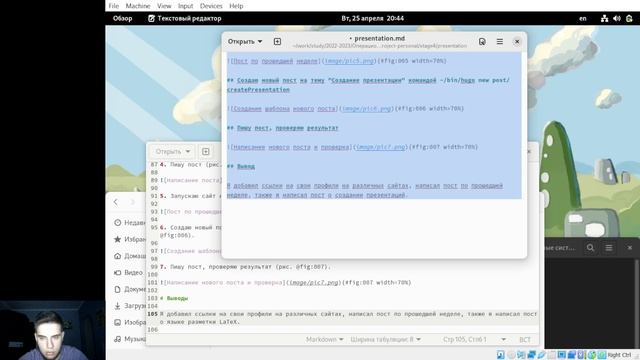
Task: Click VirtualBox display status icon
Action: 562,355
